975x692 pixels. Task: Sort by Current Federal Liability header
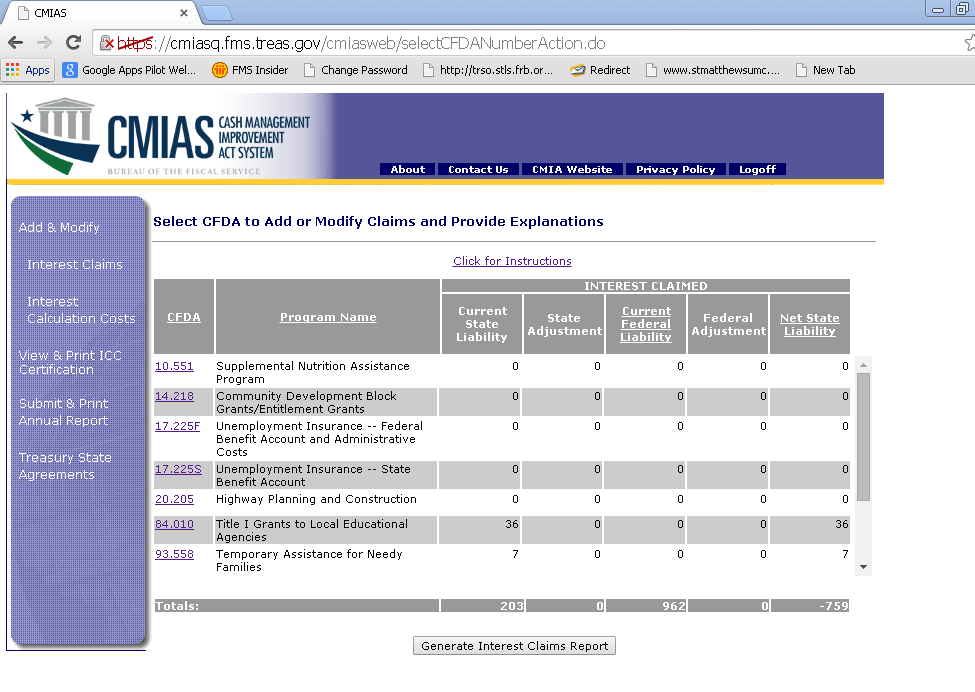pyautogui.click(x=645, y=324)
